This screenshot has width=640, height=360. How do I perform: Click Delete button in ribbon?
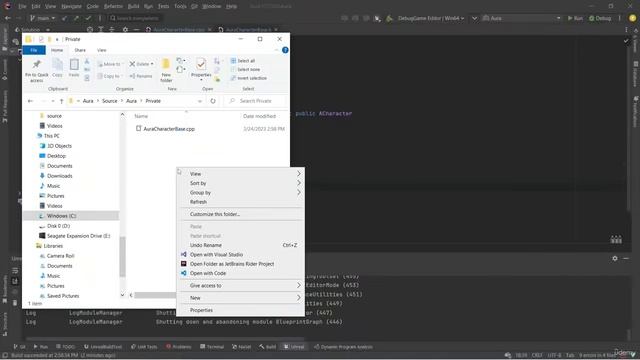[142, 64]
